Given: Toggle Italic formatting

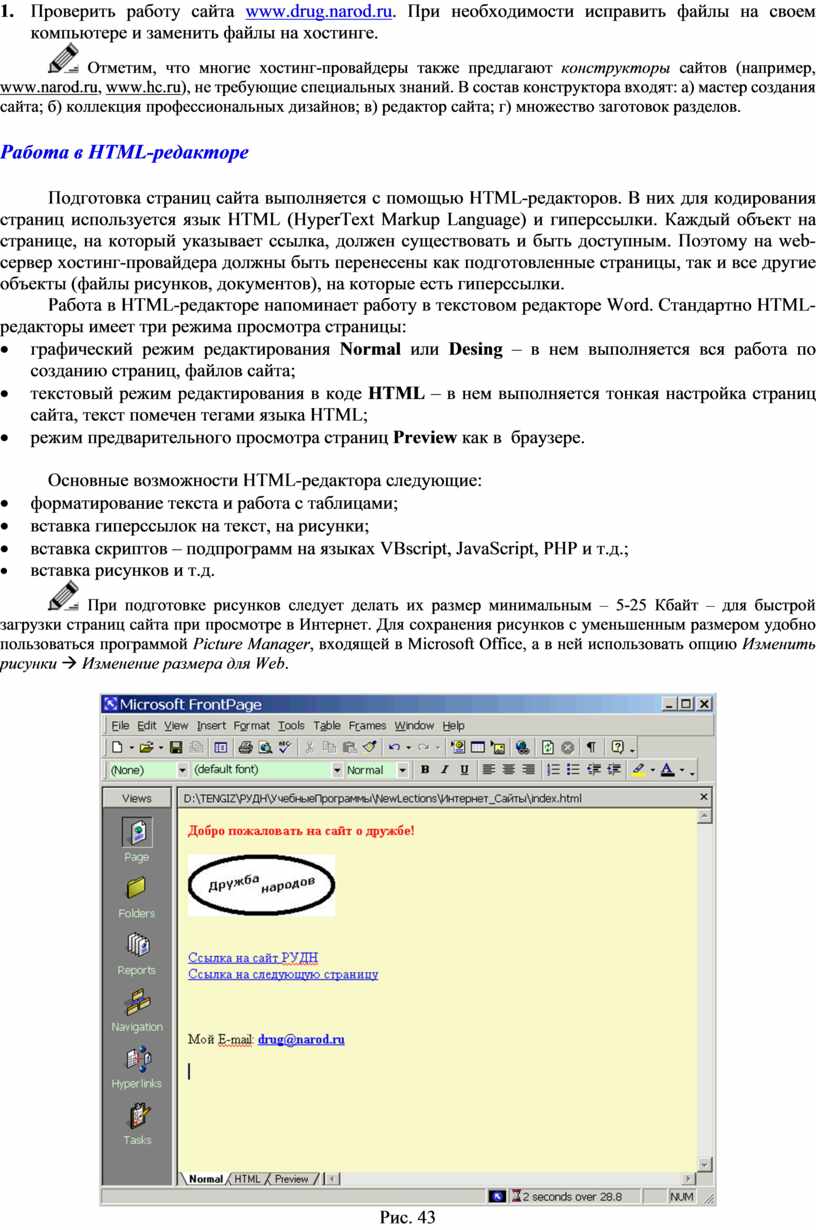Looking at the screenshot, I should pos(444,770).
